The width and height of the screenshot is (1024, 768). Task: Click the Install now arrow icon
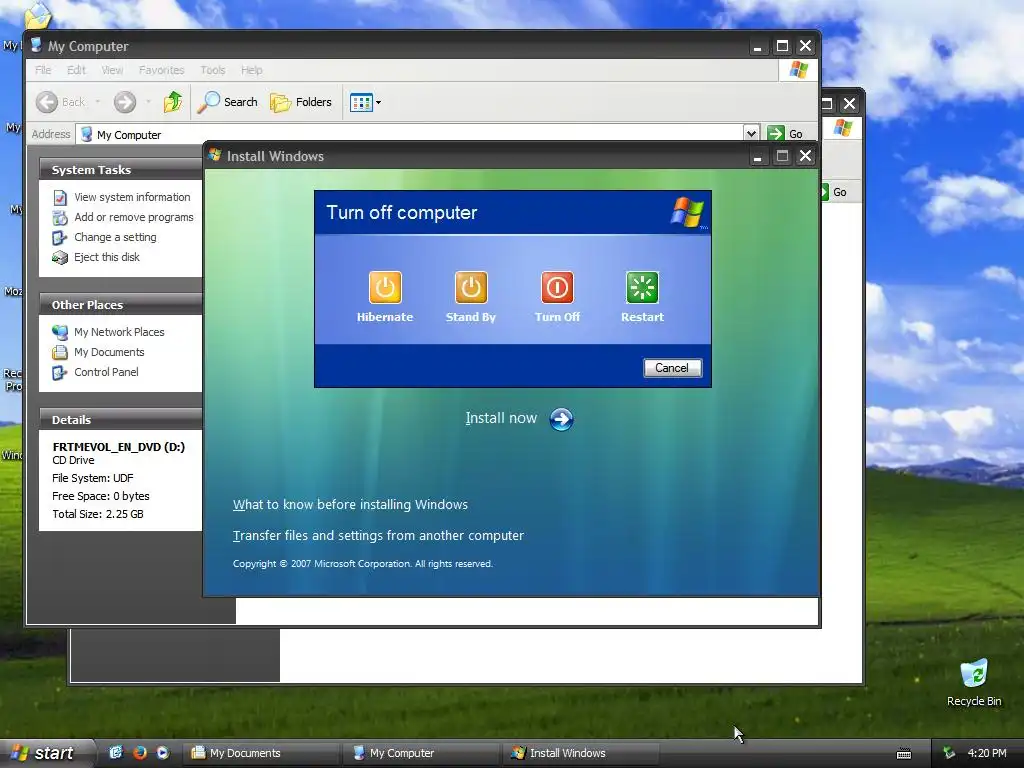[x=561, y=419]
